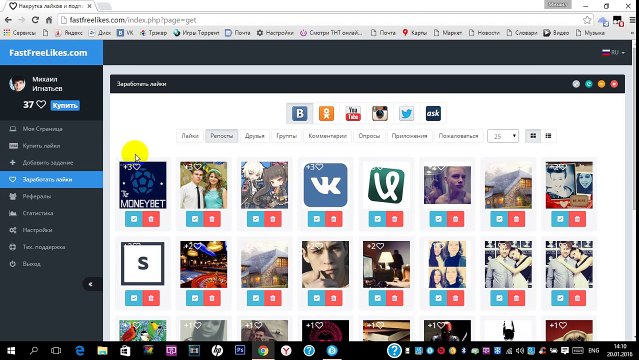The height and width of the screenshot is (360, 639).
Task: Open the items-per-page dropdown showing 25
Action: click(503, 136)
